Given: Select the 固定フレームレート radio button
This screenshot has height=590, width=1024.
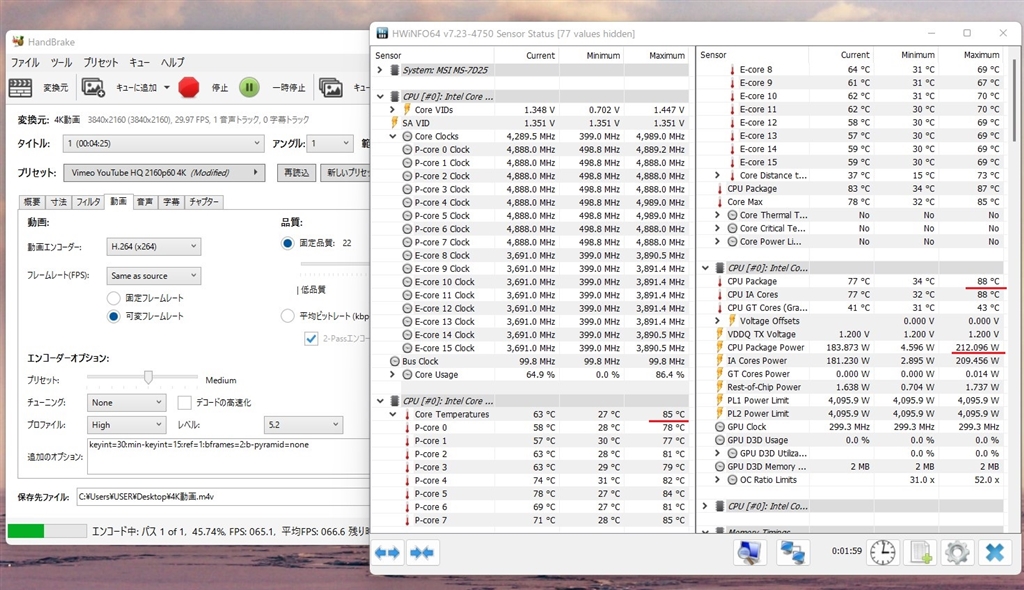Looking at the screenshot, I should pyautogui.click(x=114, y=298).
